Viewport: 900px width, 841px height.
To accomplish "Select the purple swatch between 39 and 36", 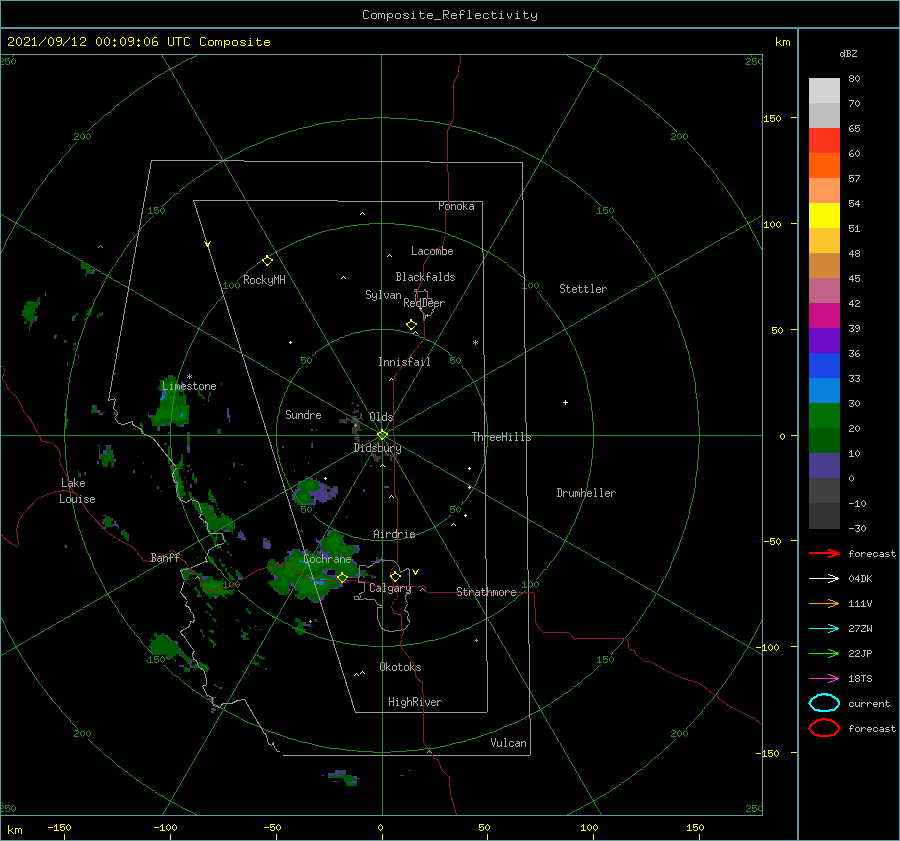I will pos(824,341).
